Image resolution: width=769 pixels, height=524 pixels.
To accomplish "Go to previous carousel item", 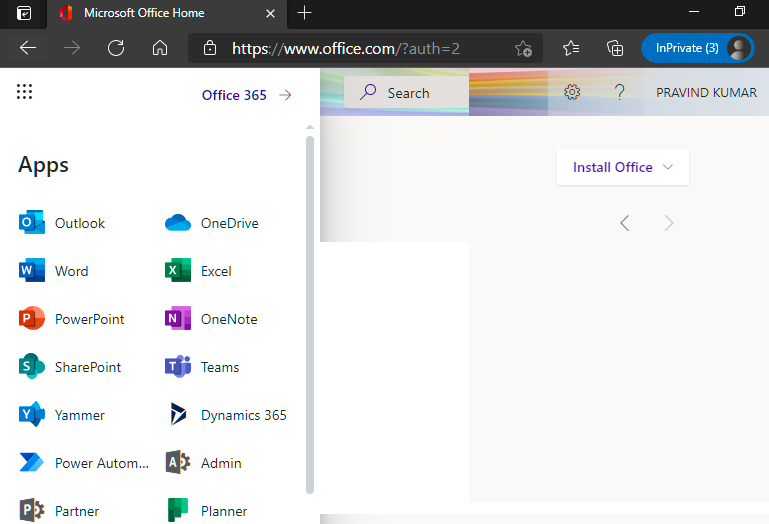I will pos(625,223).
